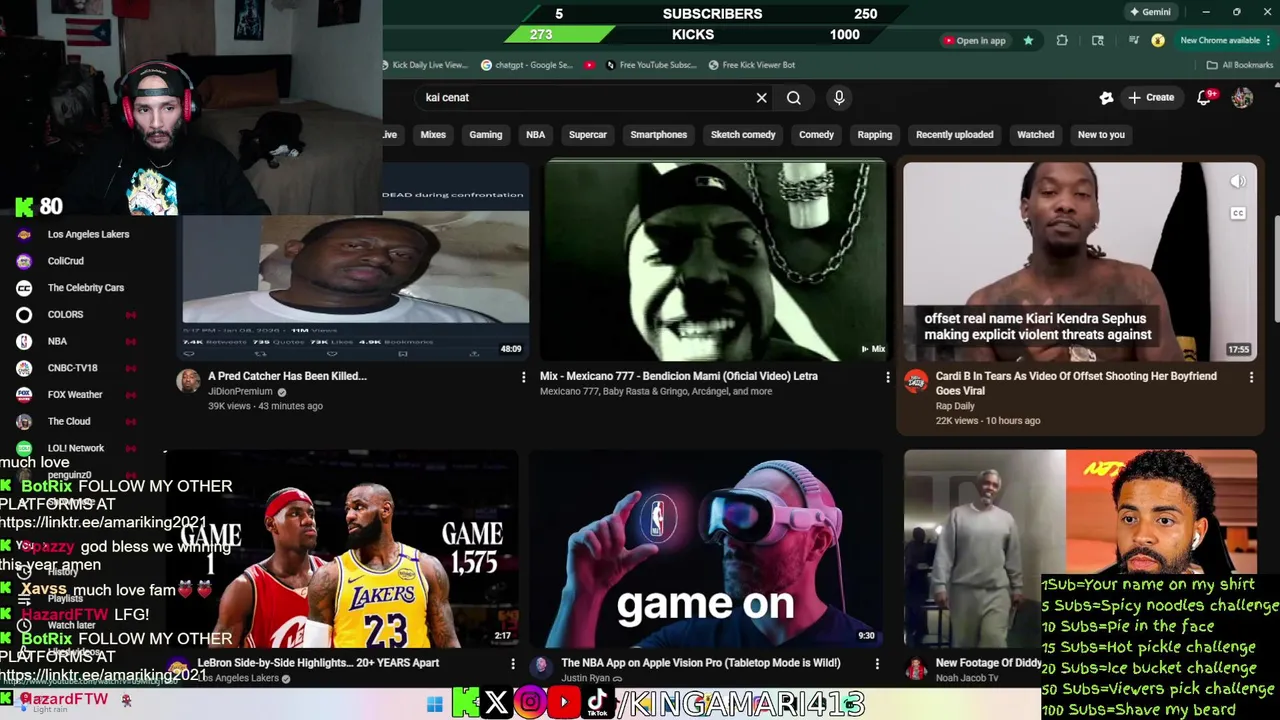Click Open in app in the address bar
This screenshot has width=1280, height=720.
(973, 40)
